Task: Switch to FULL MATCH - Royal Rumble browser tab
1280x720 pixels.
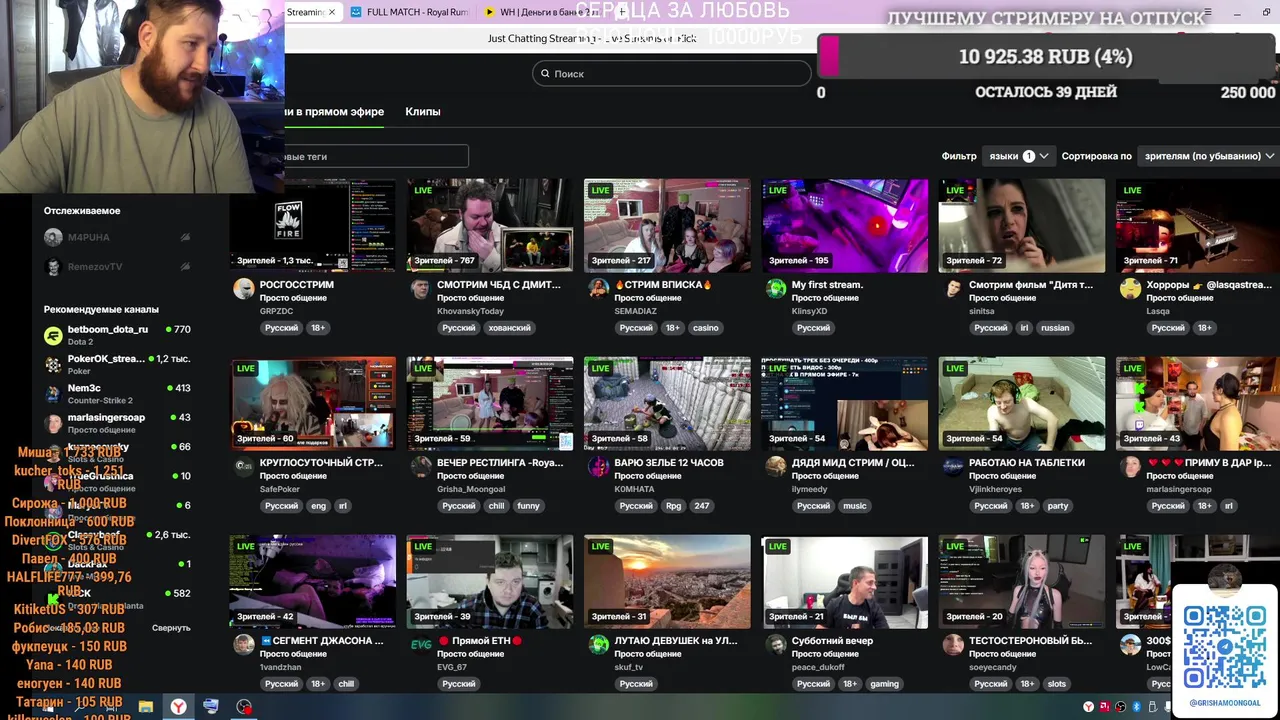Action: click(409, 12)
